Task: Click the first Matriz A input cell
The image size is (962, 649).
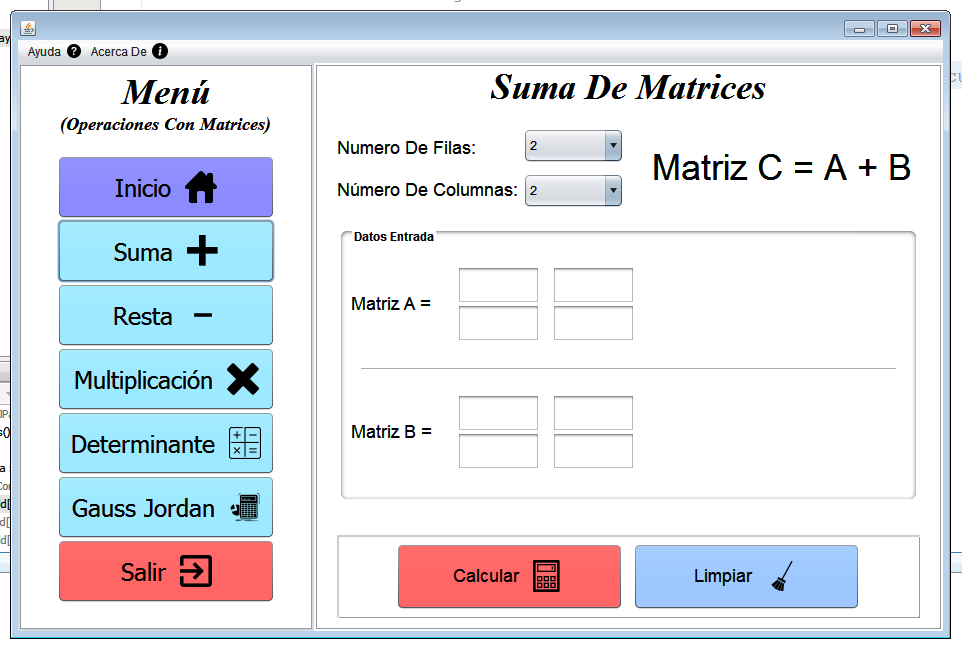Action: (497, 285)
